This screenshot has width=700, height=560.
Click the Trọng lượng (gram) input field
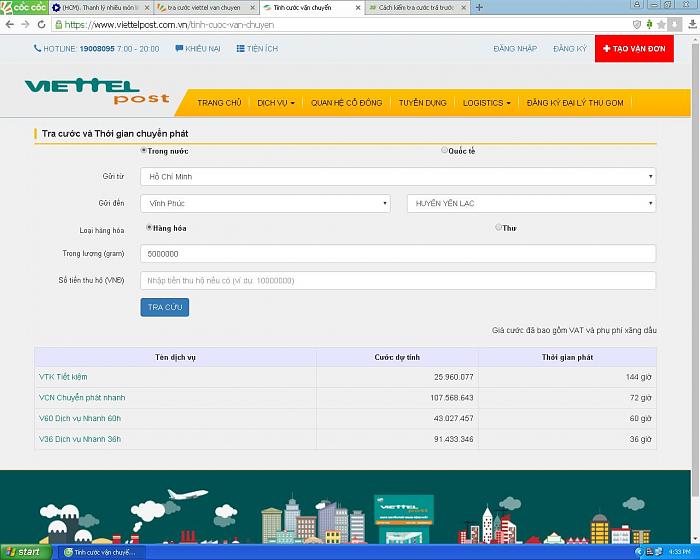point(398,254)
